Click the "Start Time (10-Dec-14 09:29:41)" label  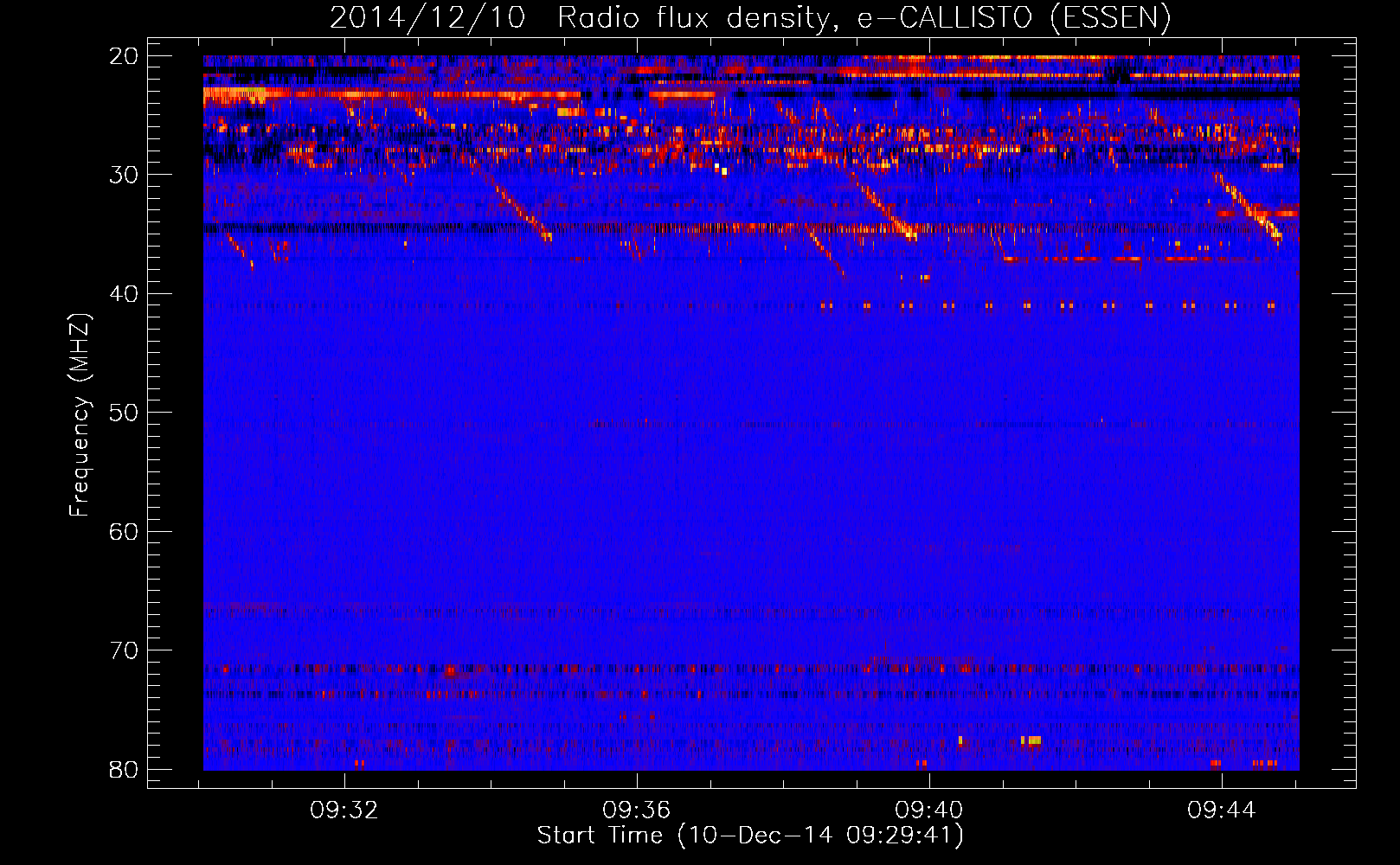click(750, 836)
